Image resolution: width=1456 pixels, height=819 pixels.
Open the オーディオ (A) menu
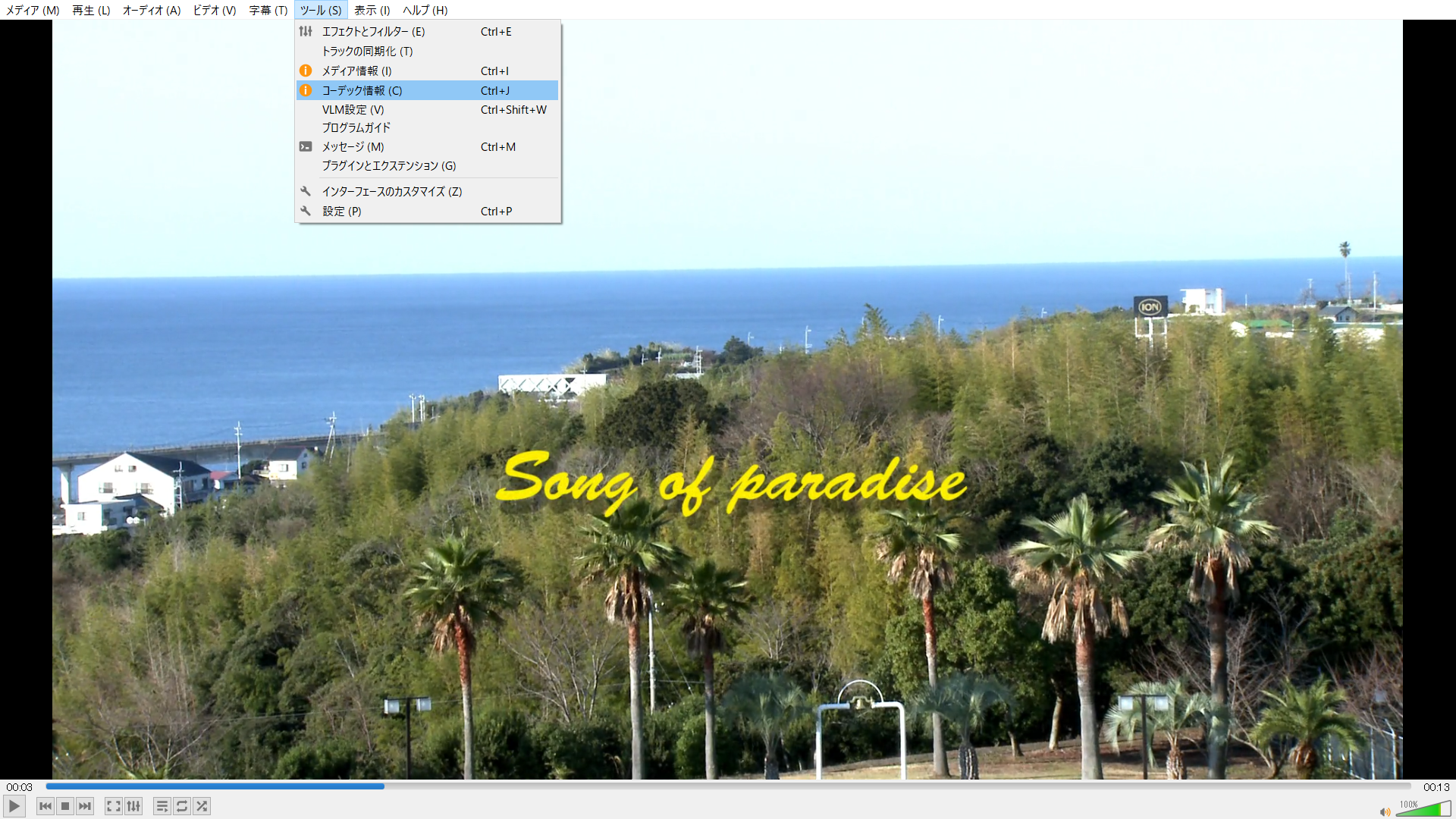(x=152, y=10)
